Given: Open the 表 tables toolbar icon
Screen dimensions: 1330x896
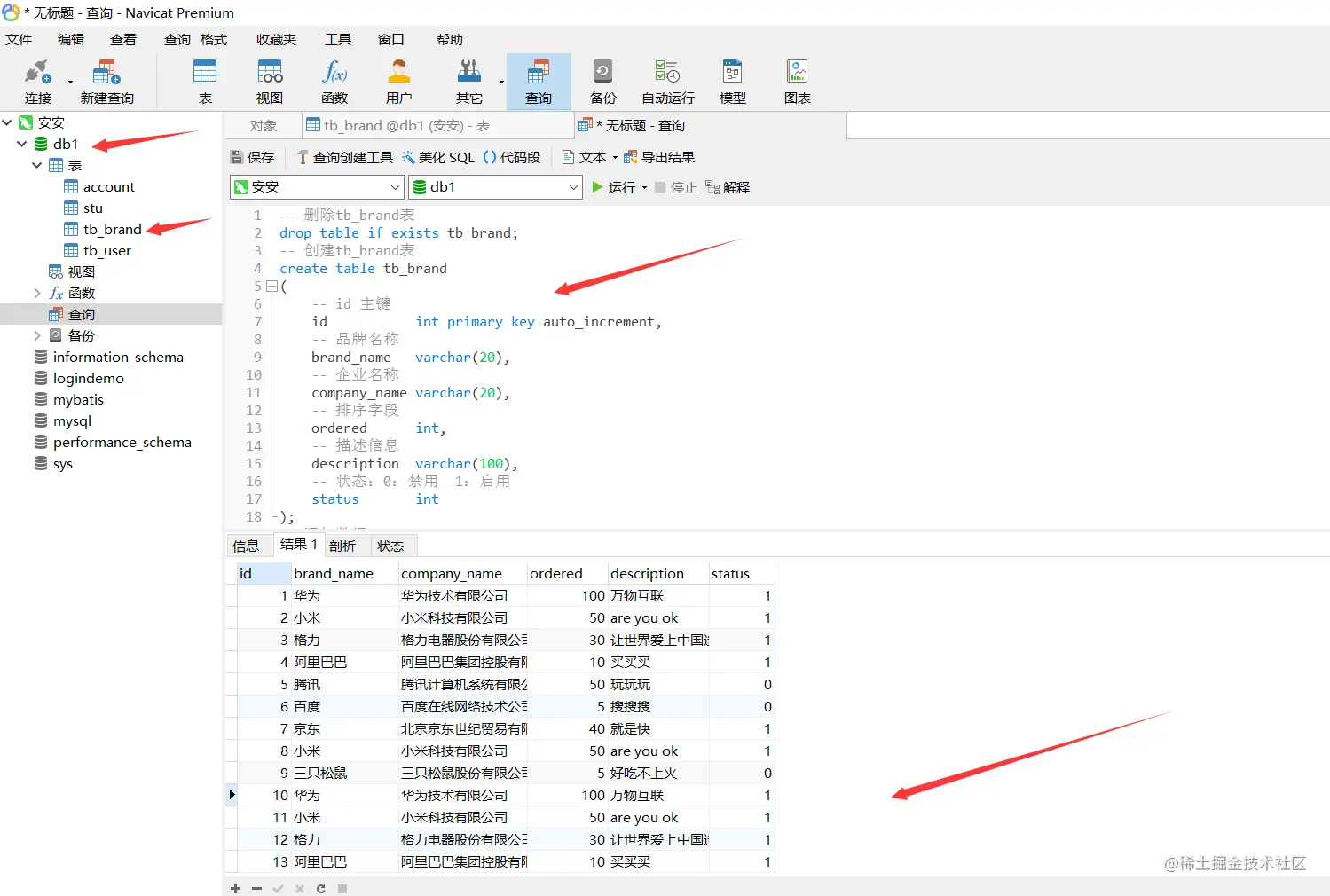Looking at the screenshot, I should click(x=205, y=82).
